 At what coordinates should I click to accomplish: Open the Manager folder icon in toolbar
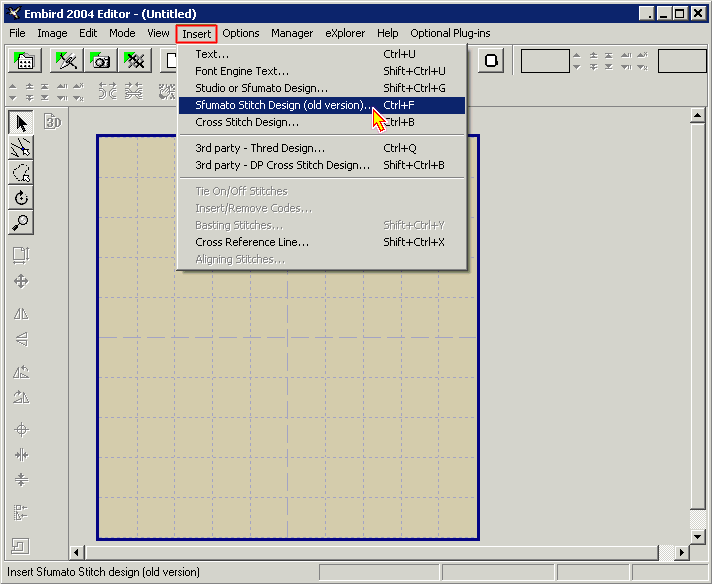[25, 60]
